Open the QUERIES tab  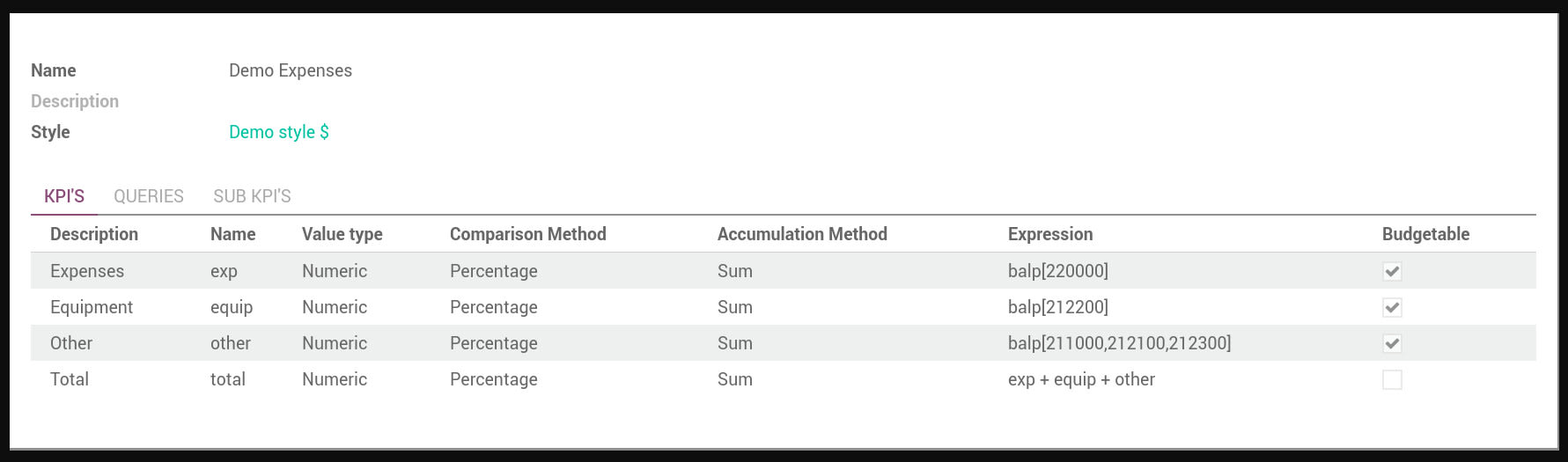click(149, 196)
